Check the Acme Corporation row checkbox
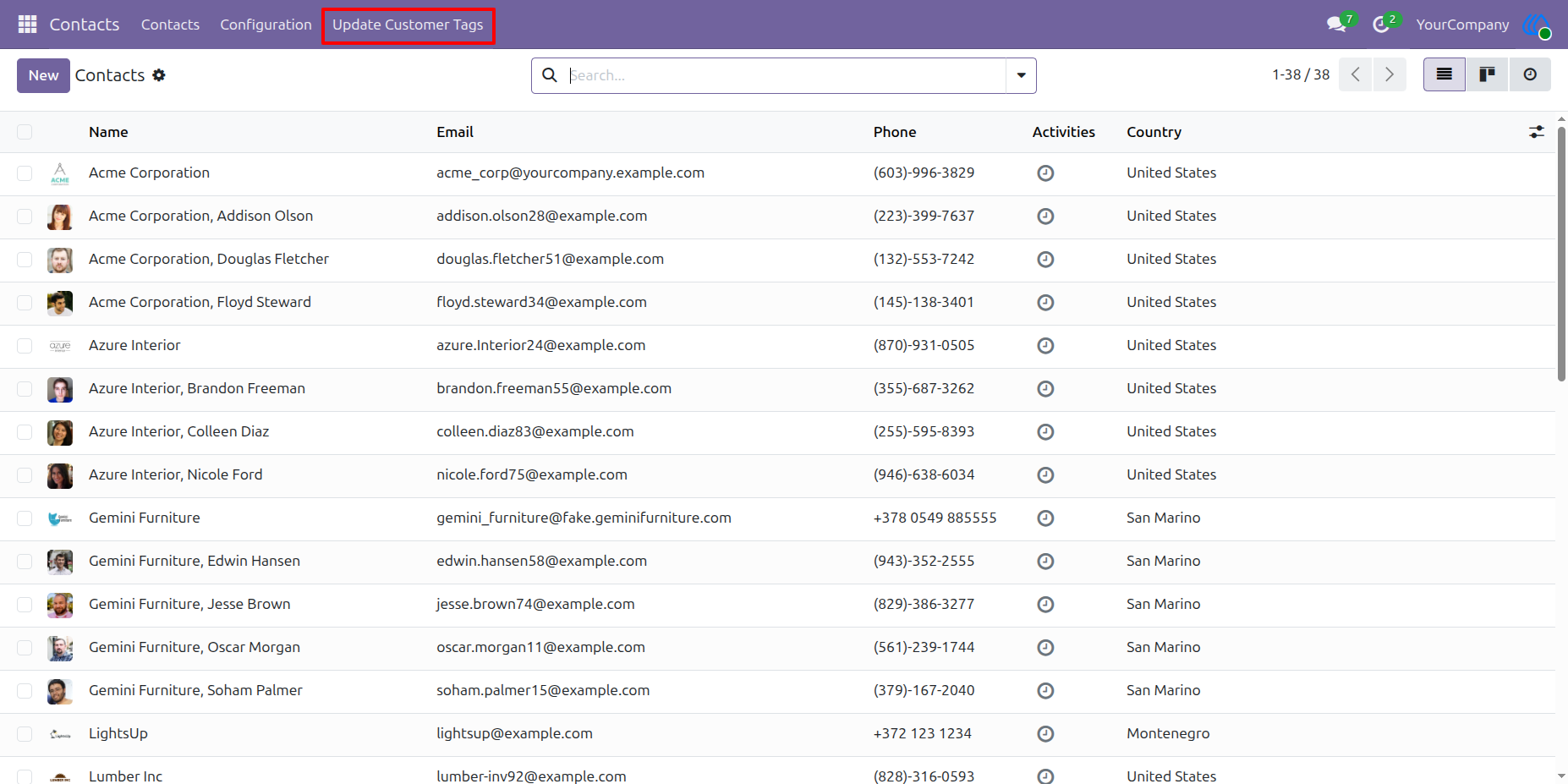The width and height of the screenshot is (1568, 784). point(25,173)
